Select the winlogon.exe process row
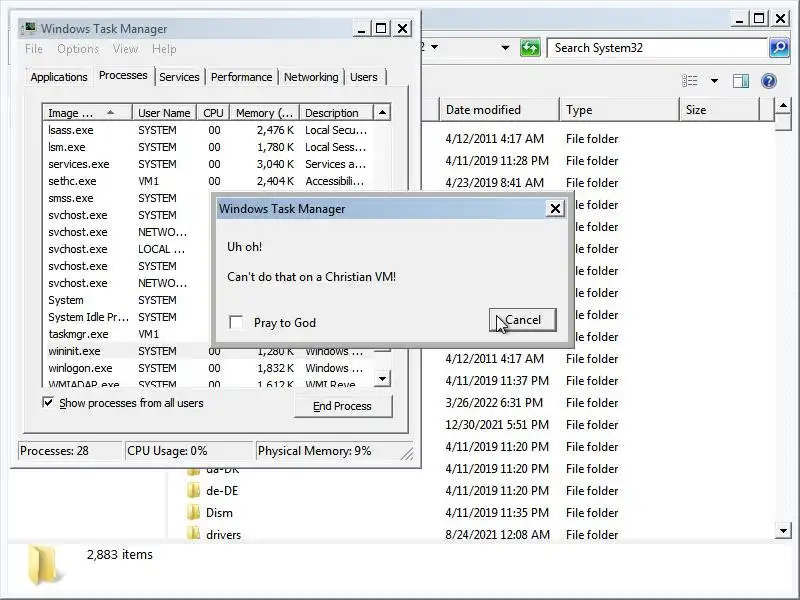 209,368
